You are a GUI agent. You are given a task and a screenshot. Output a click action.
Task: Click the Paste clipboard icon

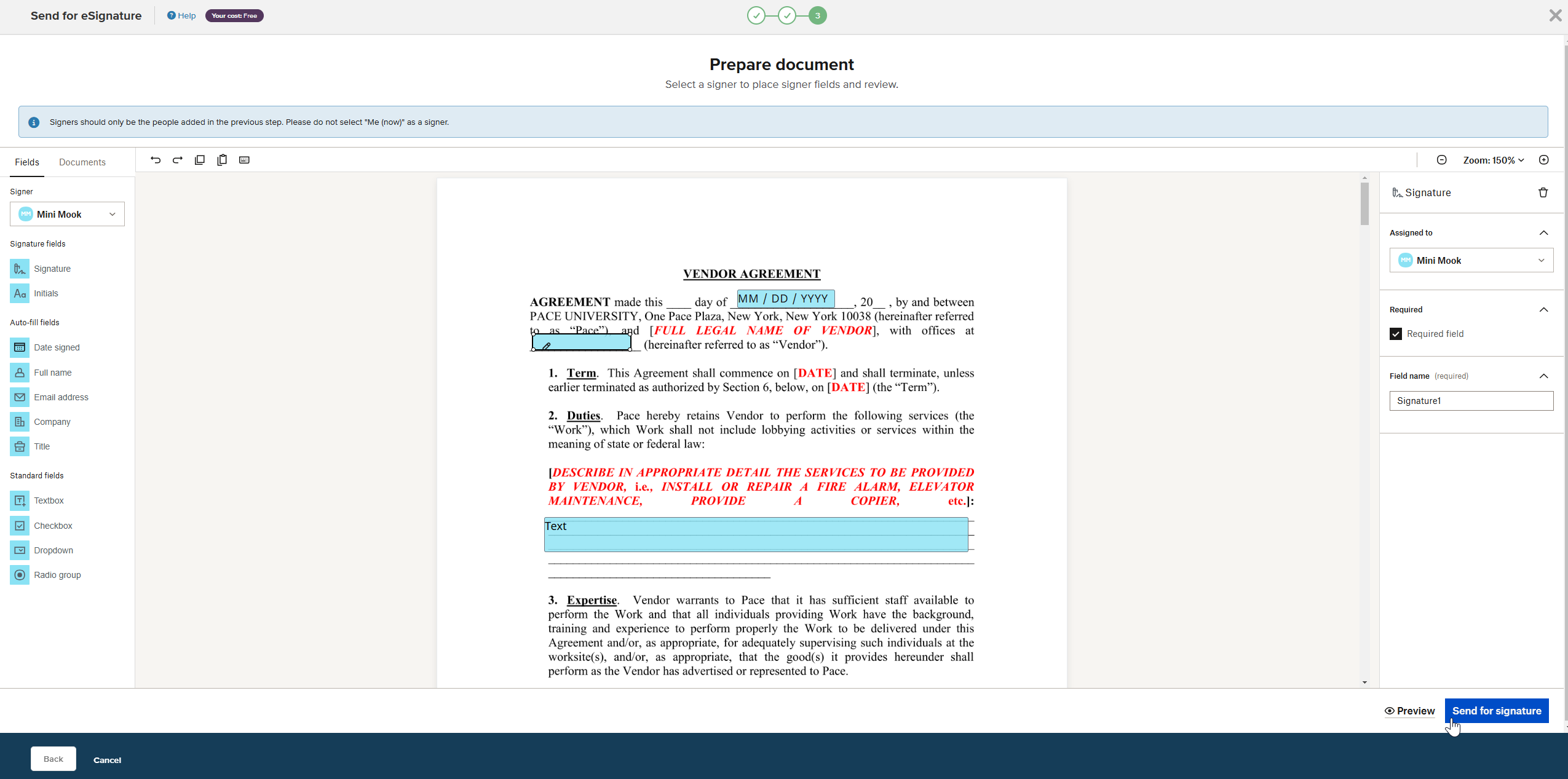pos(222,160)
